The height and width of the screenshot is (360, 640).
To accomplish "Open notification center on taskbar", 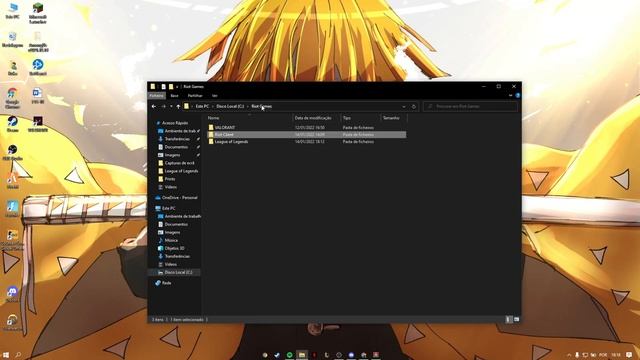I will pos(629,355).
